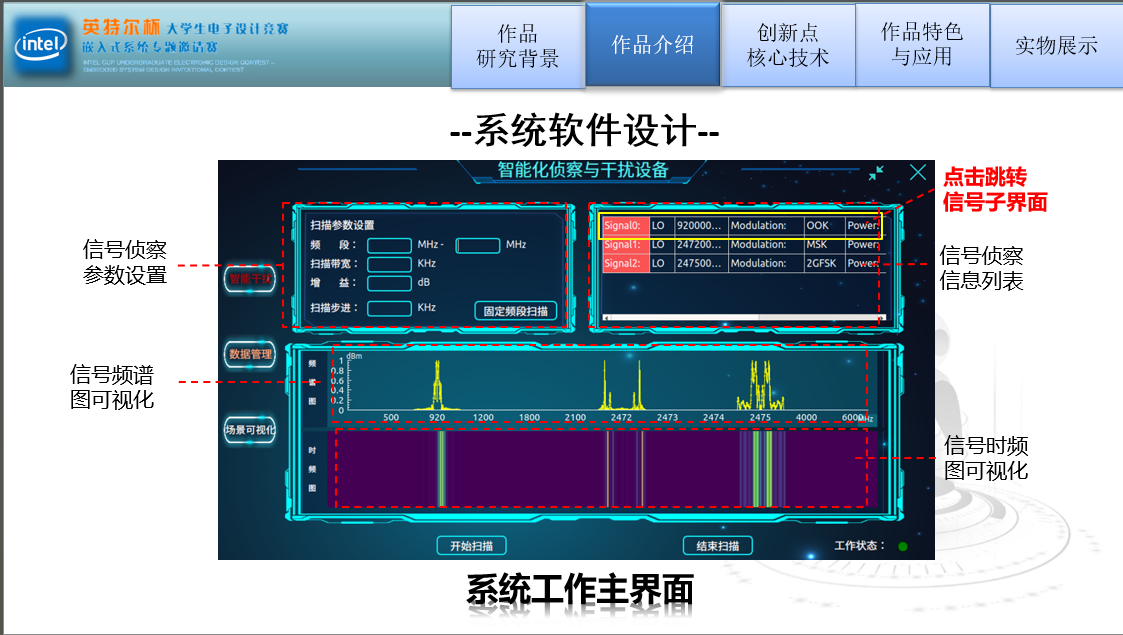The height and width of the screenshot is (635, 1123).
Task: Click the 扫描带宽 KHz input field
Action: click(389, 264)
